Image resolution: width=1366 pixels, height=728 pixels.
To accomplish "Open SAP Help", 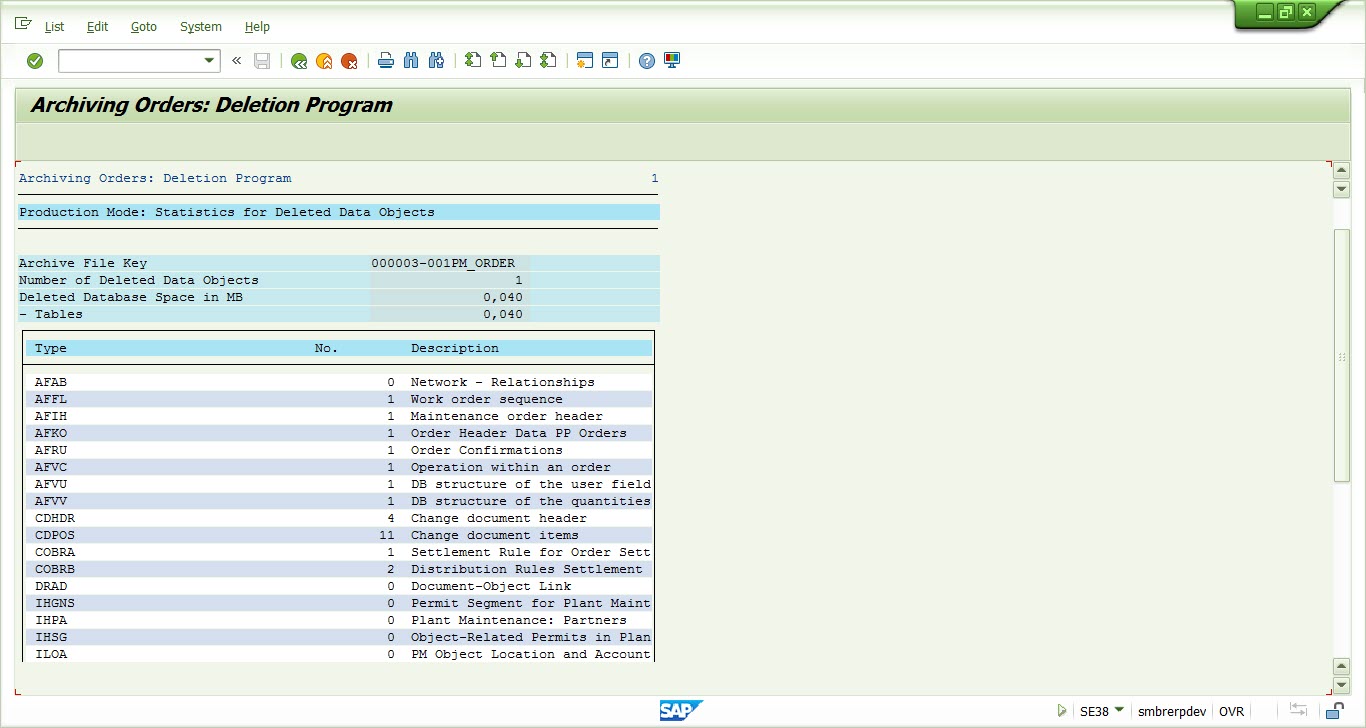I will point(646,60).
